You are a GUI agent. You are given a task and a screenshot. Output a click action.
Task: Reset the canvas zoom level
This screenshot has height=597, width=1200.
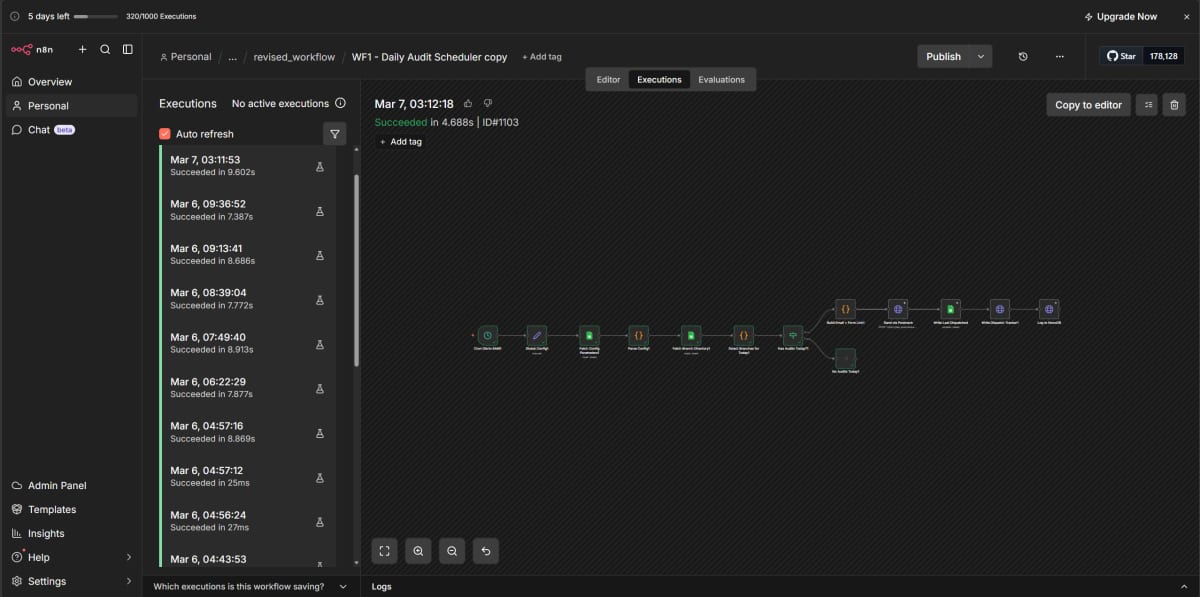[486, 551]
